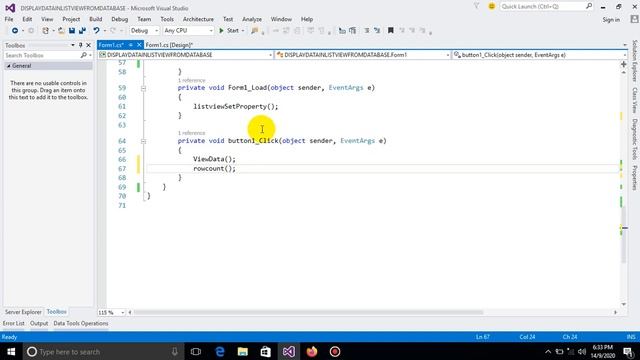Open the Team menu
Image resolution: width=640 pixels, height=360 pixels.
144,19
